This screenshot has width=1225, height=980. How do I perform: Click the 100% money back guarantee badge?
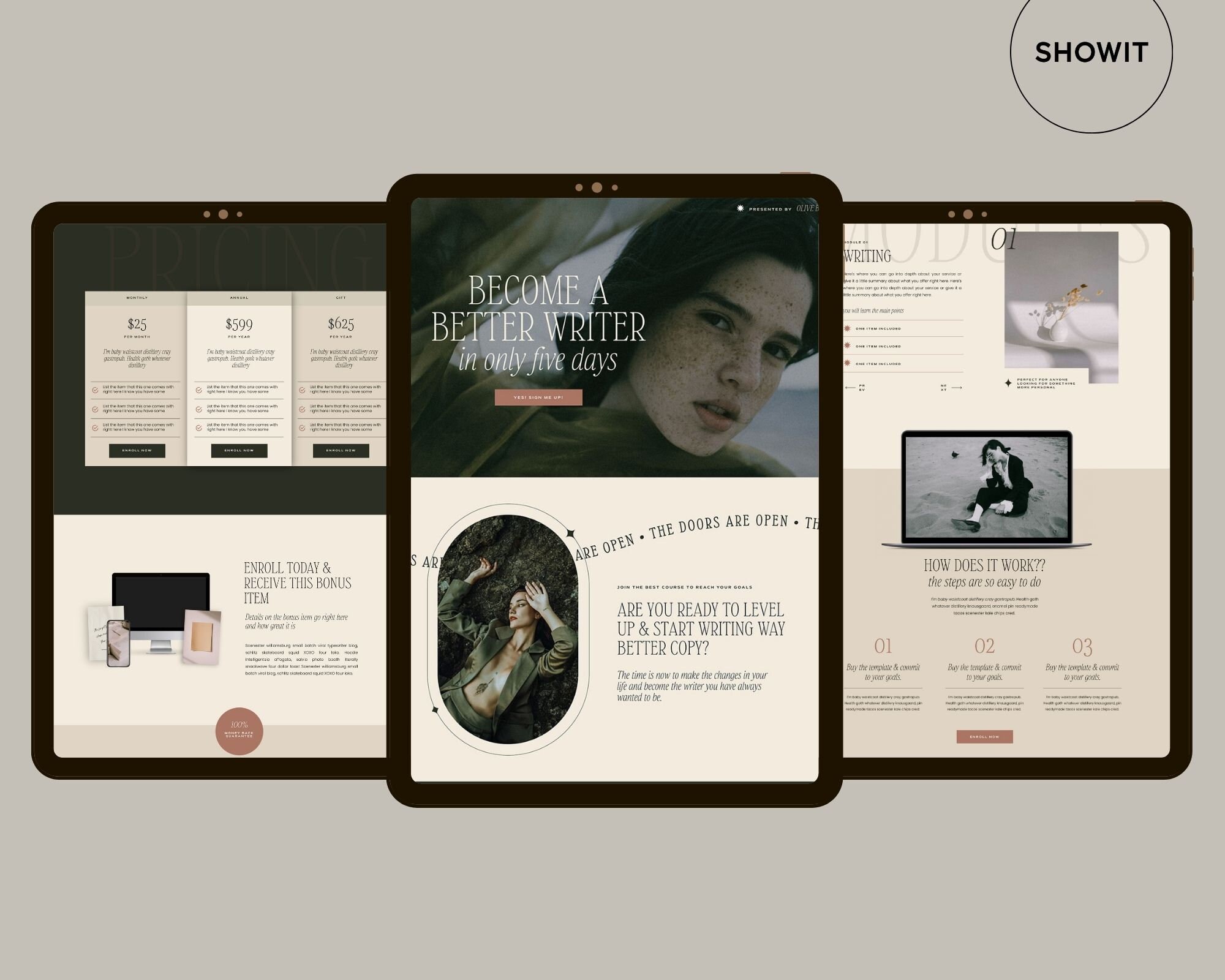[239, 731]
